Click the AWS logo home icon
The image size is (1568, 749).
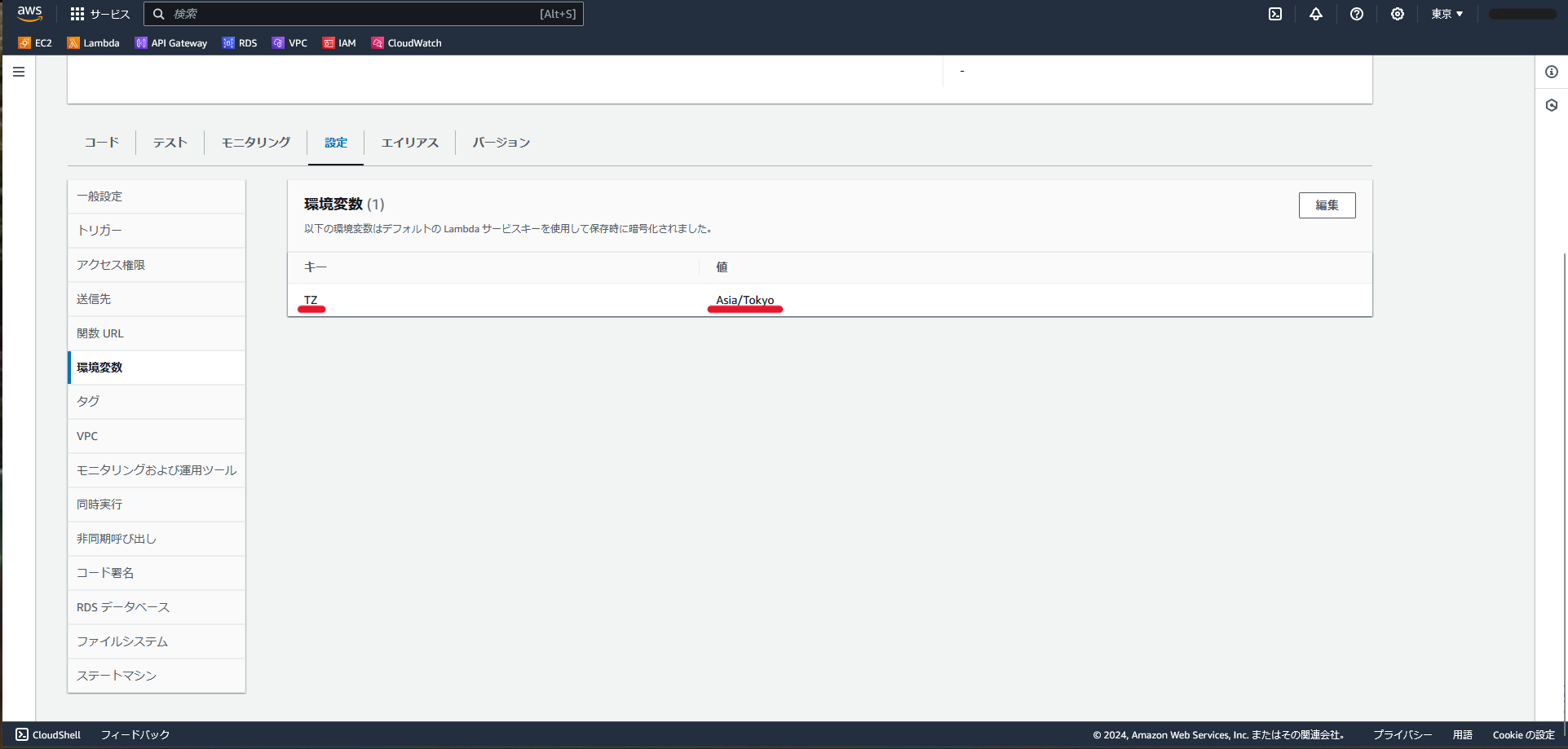29,14
